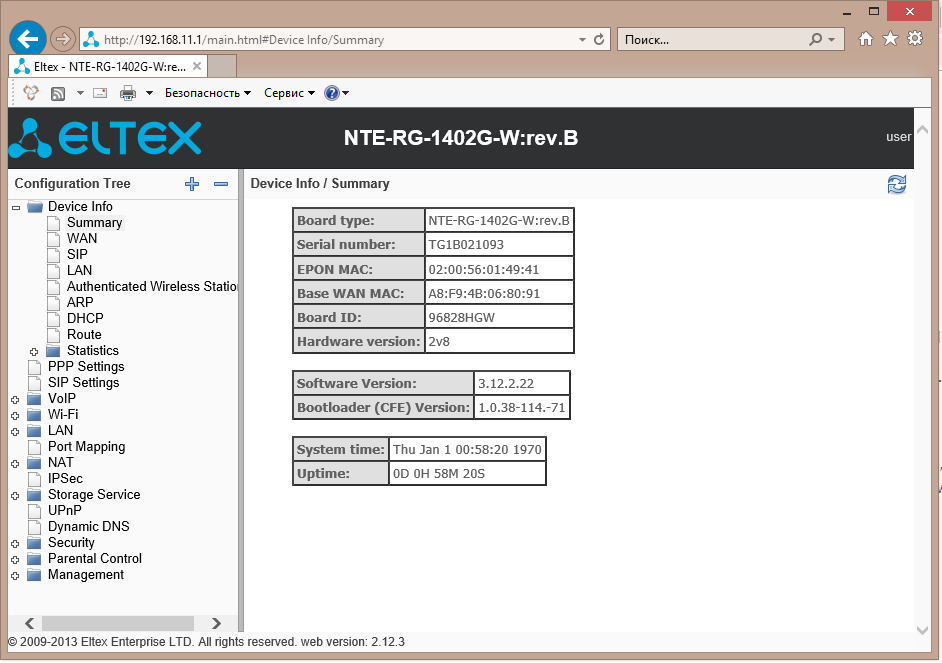Expand all nodes with the plus icon

[192, 184]
